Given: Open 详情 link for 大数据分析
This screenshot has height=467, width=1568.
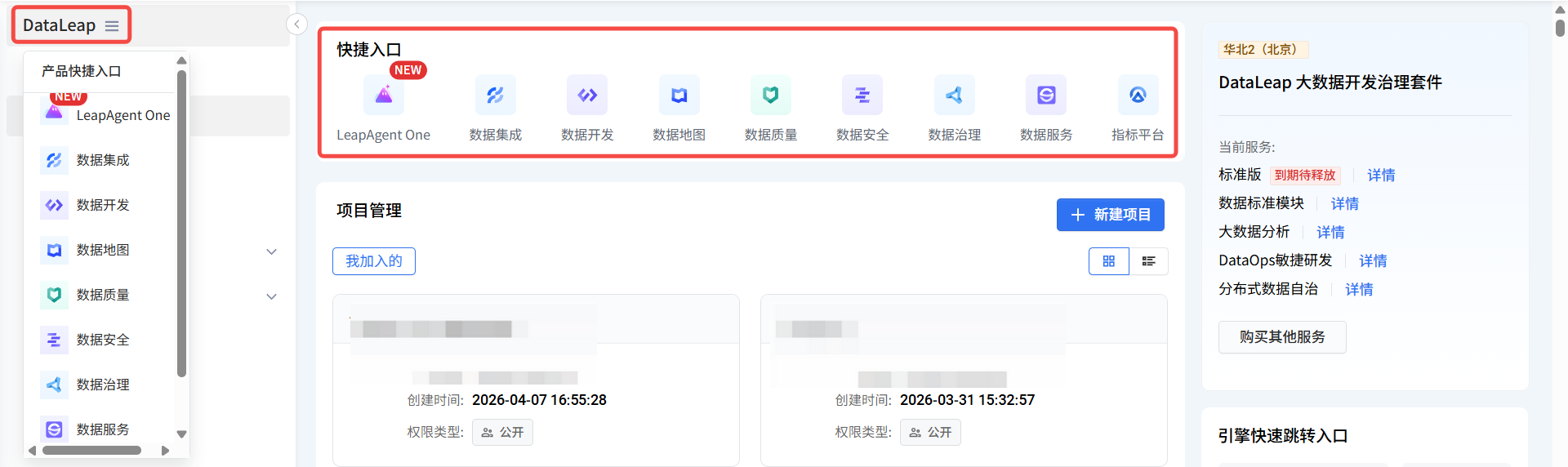Looking at the screenshot, I should (x=1330, y=233).
